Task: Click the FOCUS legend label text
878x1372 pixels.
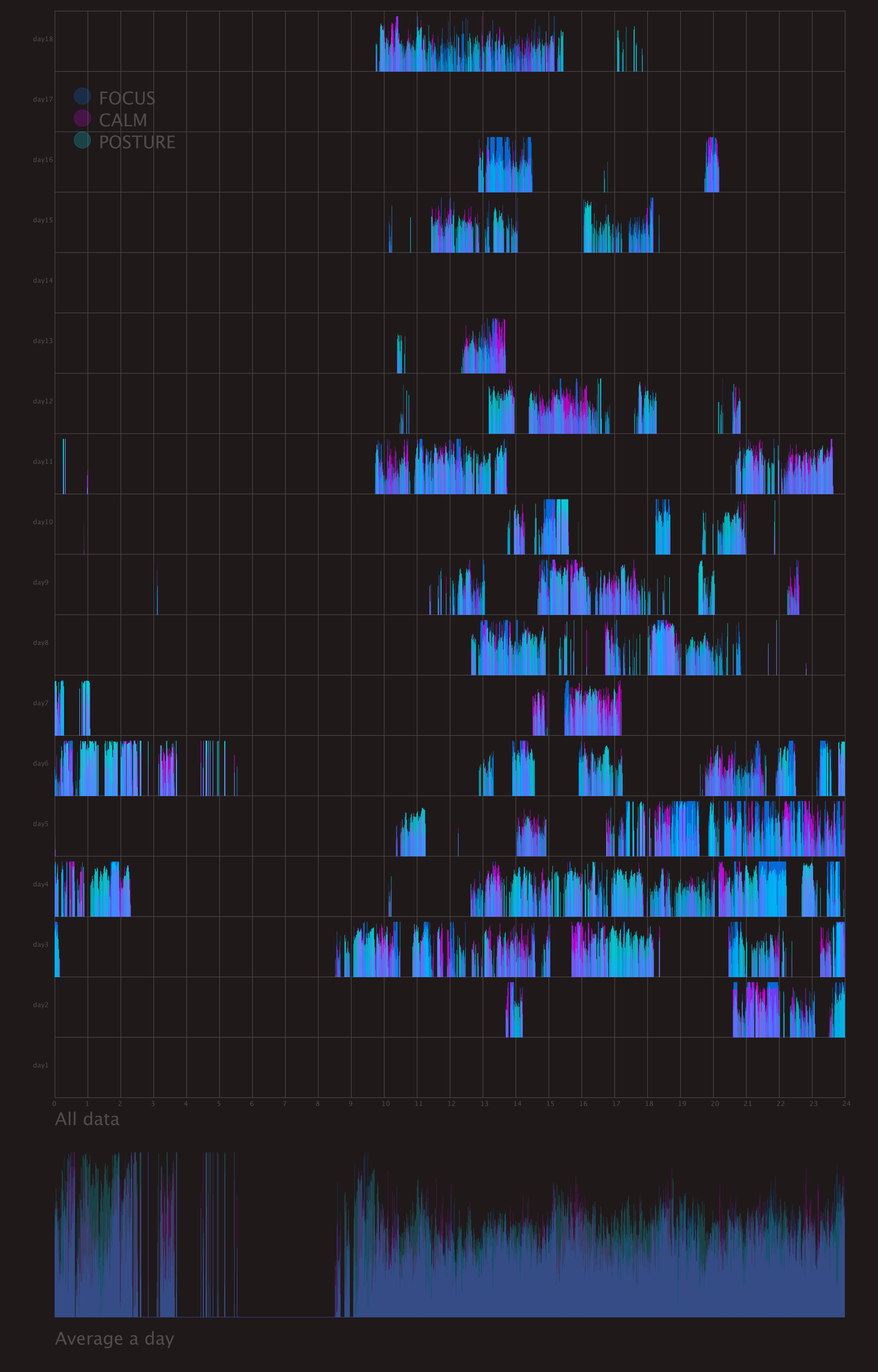Action: pos(126,99)
